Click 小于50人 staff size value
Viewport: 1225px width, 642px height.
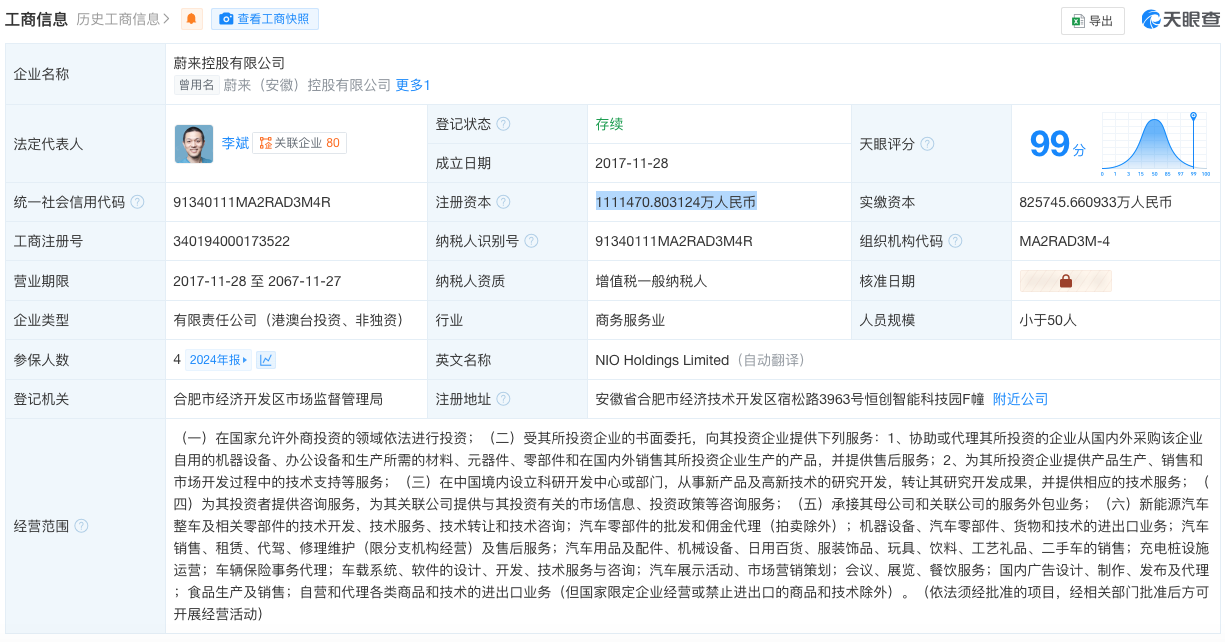pyautogui.click(x=1048, y=320)
